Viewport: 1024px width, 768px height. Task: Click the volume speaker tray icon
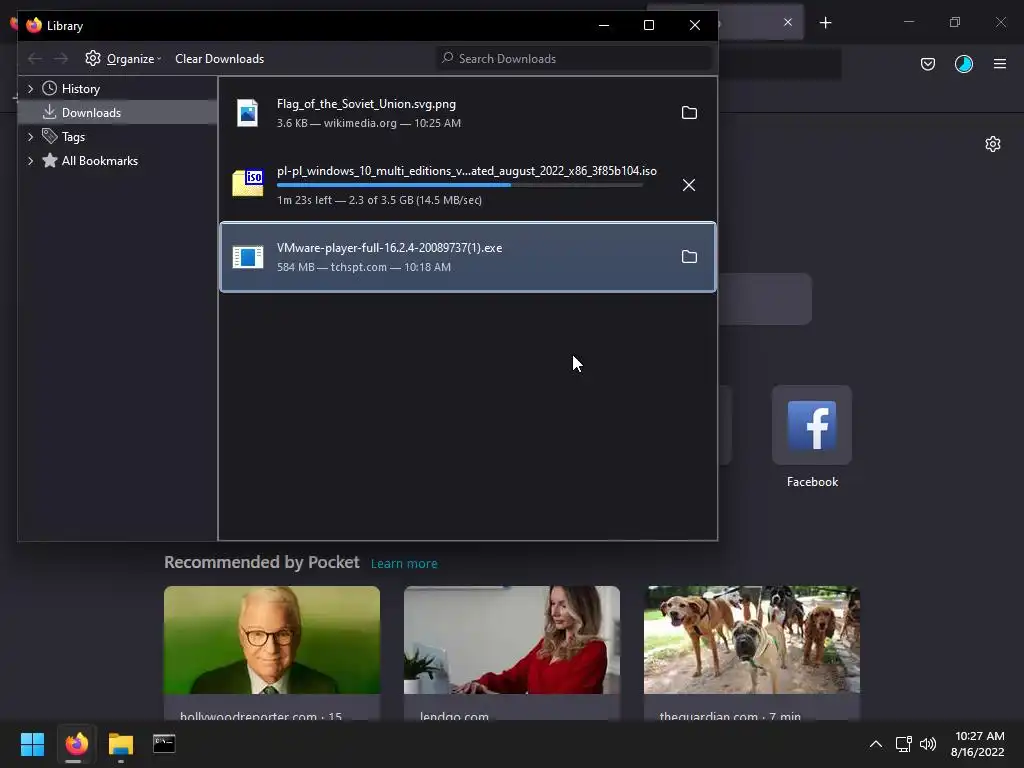point(927,744)
